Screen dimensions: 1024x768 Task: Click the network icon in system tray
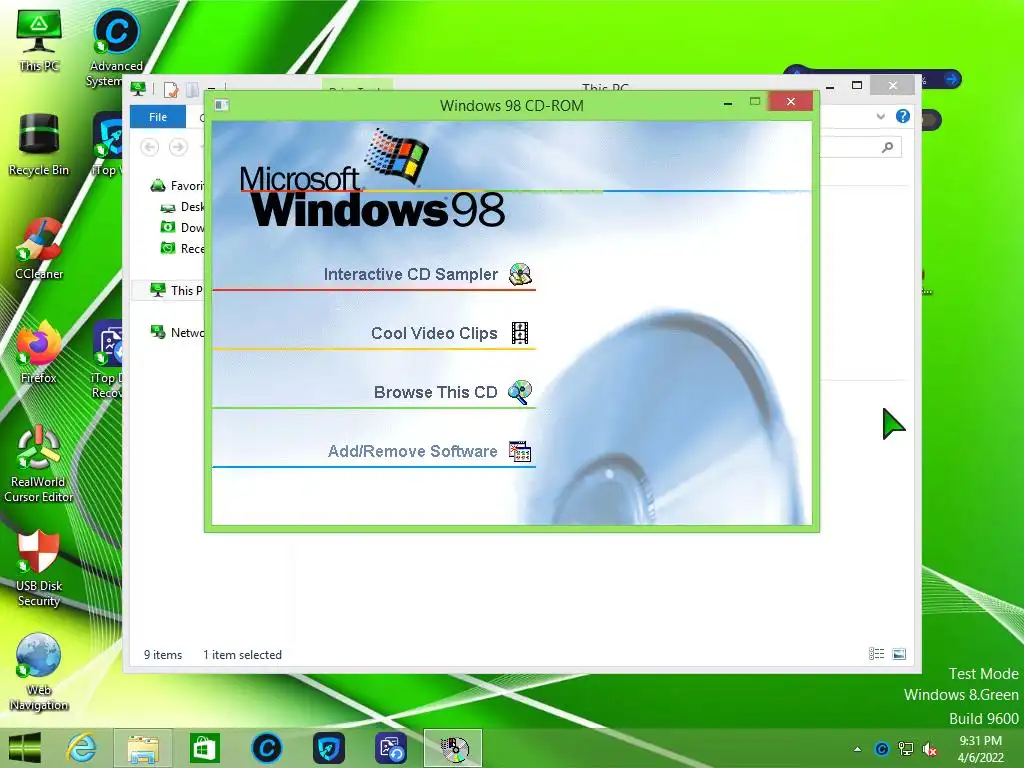905,749
